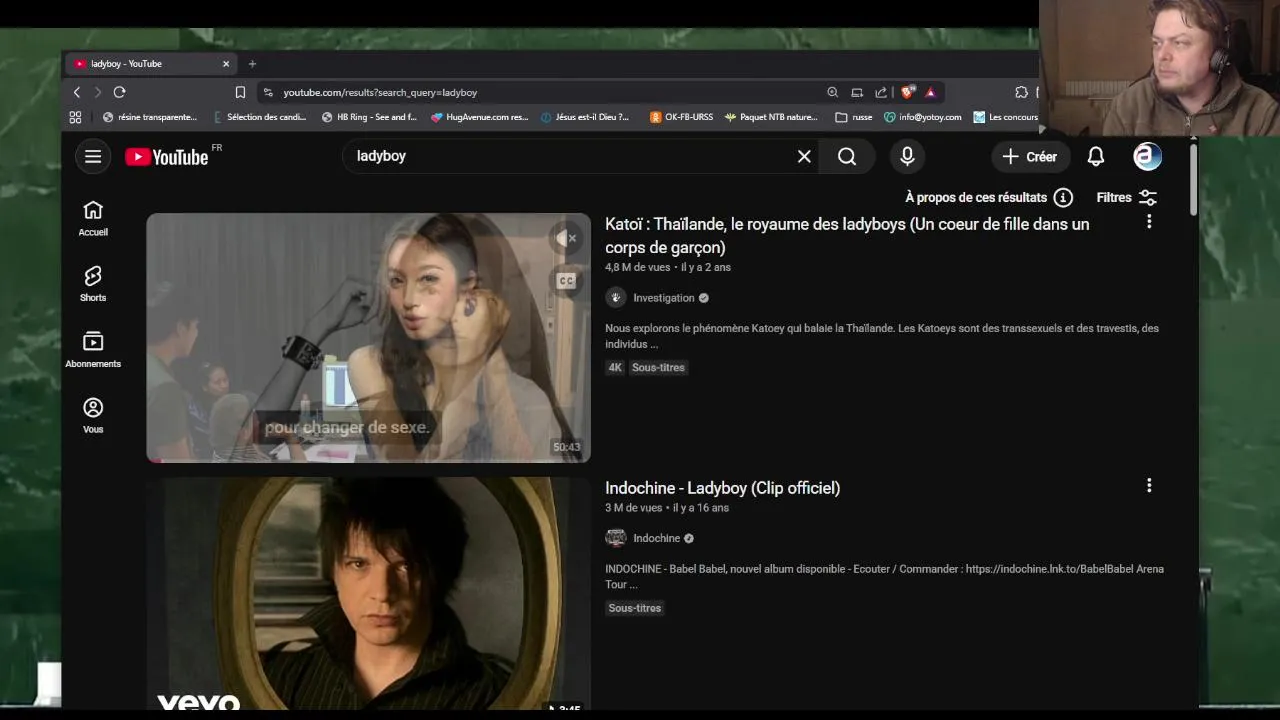Open the account avatar menu
Screen dimensions: 1280x720
click(1147, 156)
